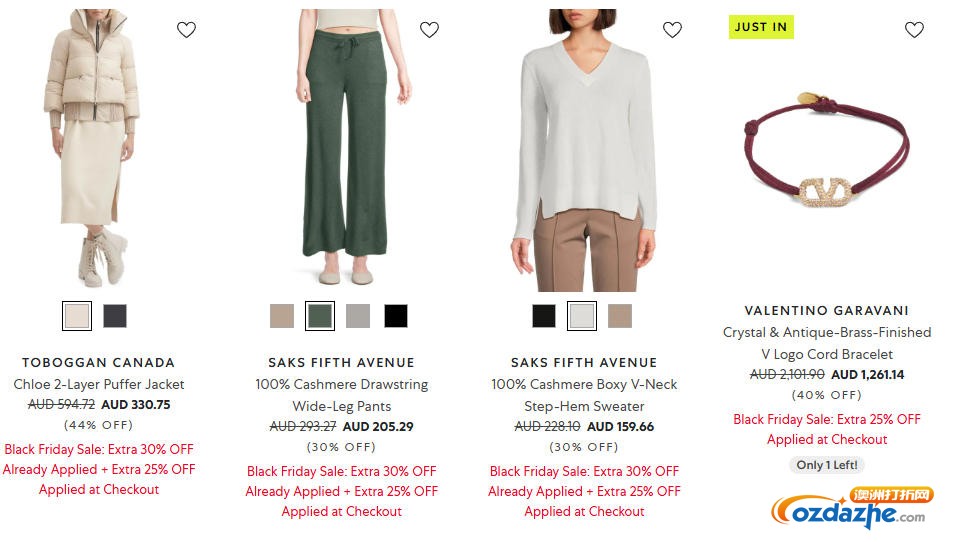Image resolution: width=956 pixels, height=542 pixels.
Task: Choose dark charcoal swatch for puffer jacket
Action: coord(115,316)
